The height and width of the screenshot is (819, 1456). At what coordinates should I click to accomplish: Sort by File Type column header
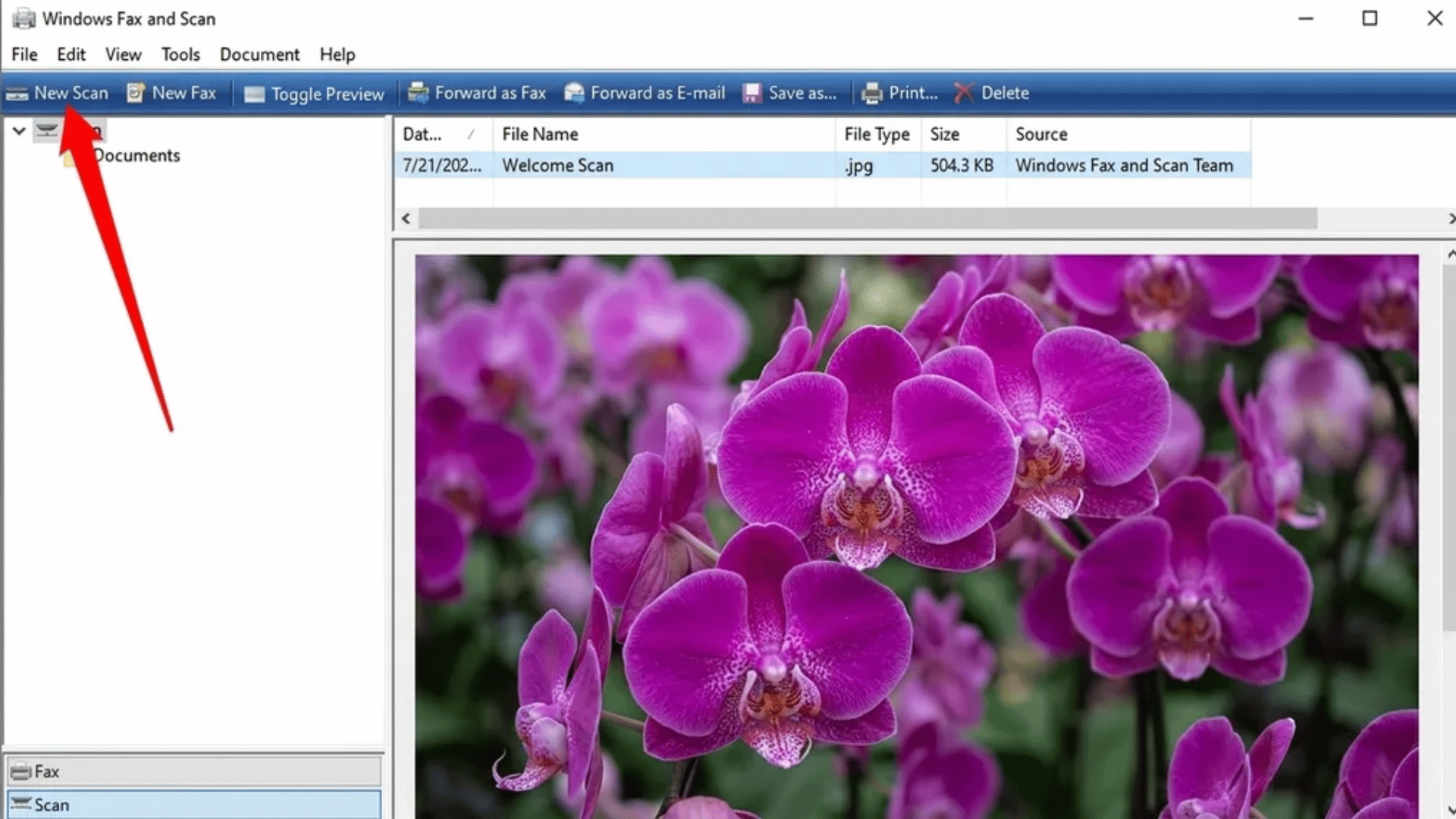(878, 134)
